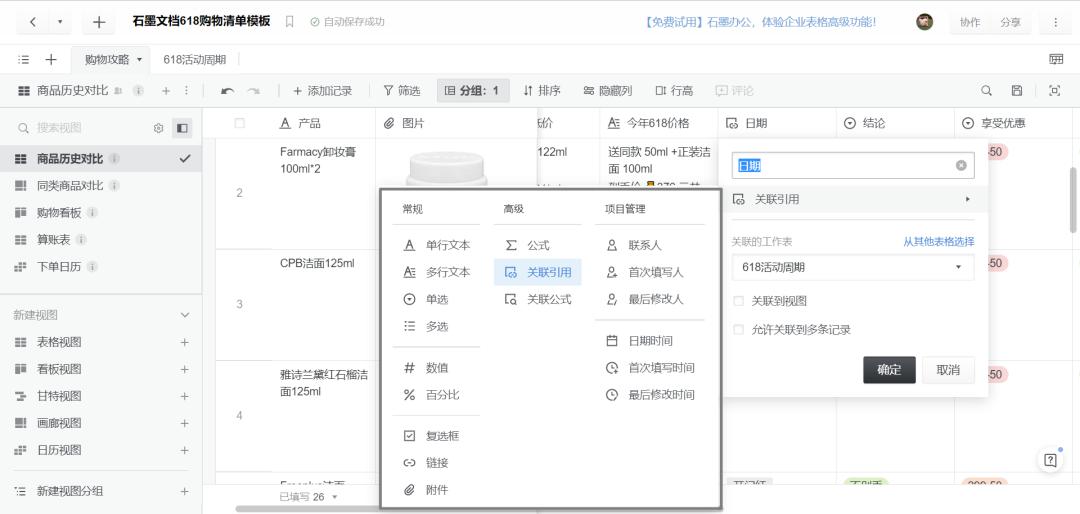Open the 排序 sort tool
1080x514 pixels.
click(x=541, y=90)
